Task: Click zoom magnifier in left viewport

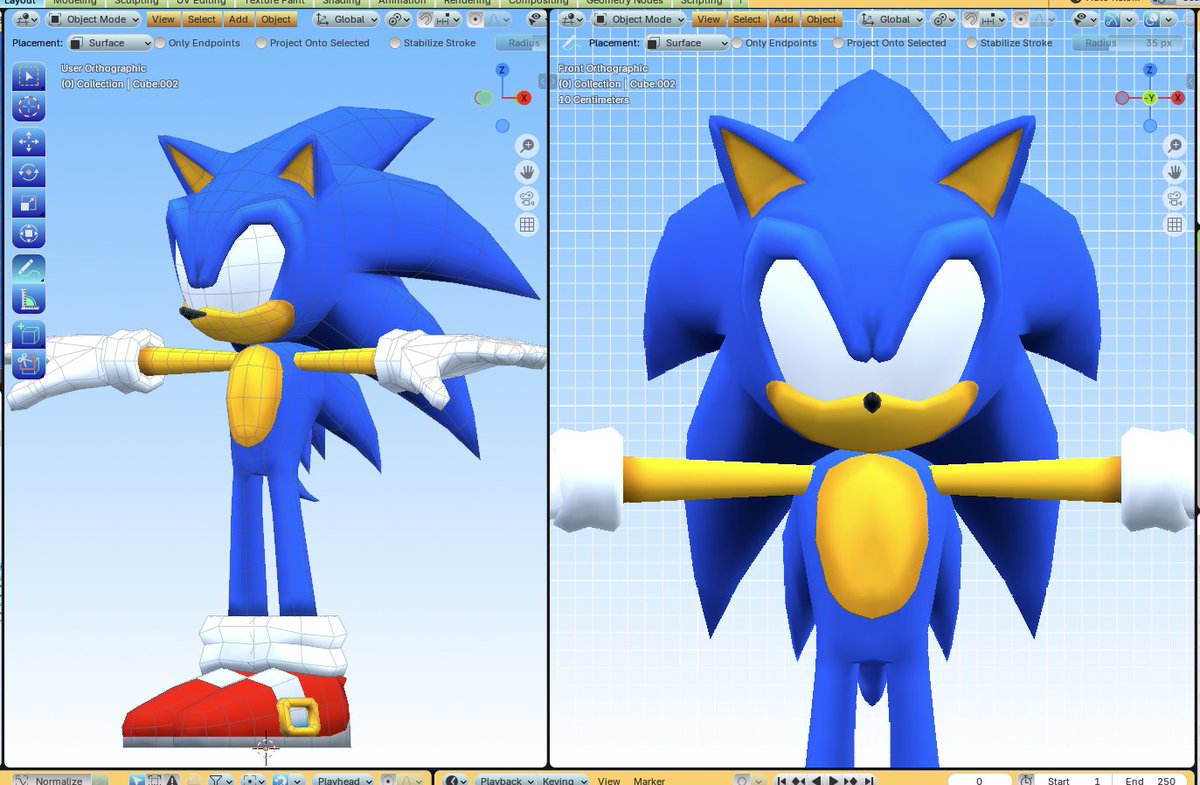Action: [527, 147]
